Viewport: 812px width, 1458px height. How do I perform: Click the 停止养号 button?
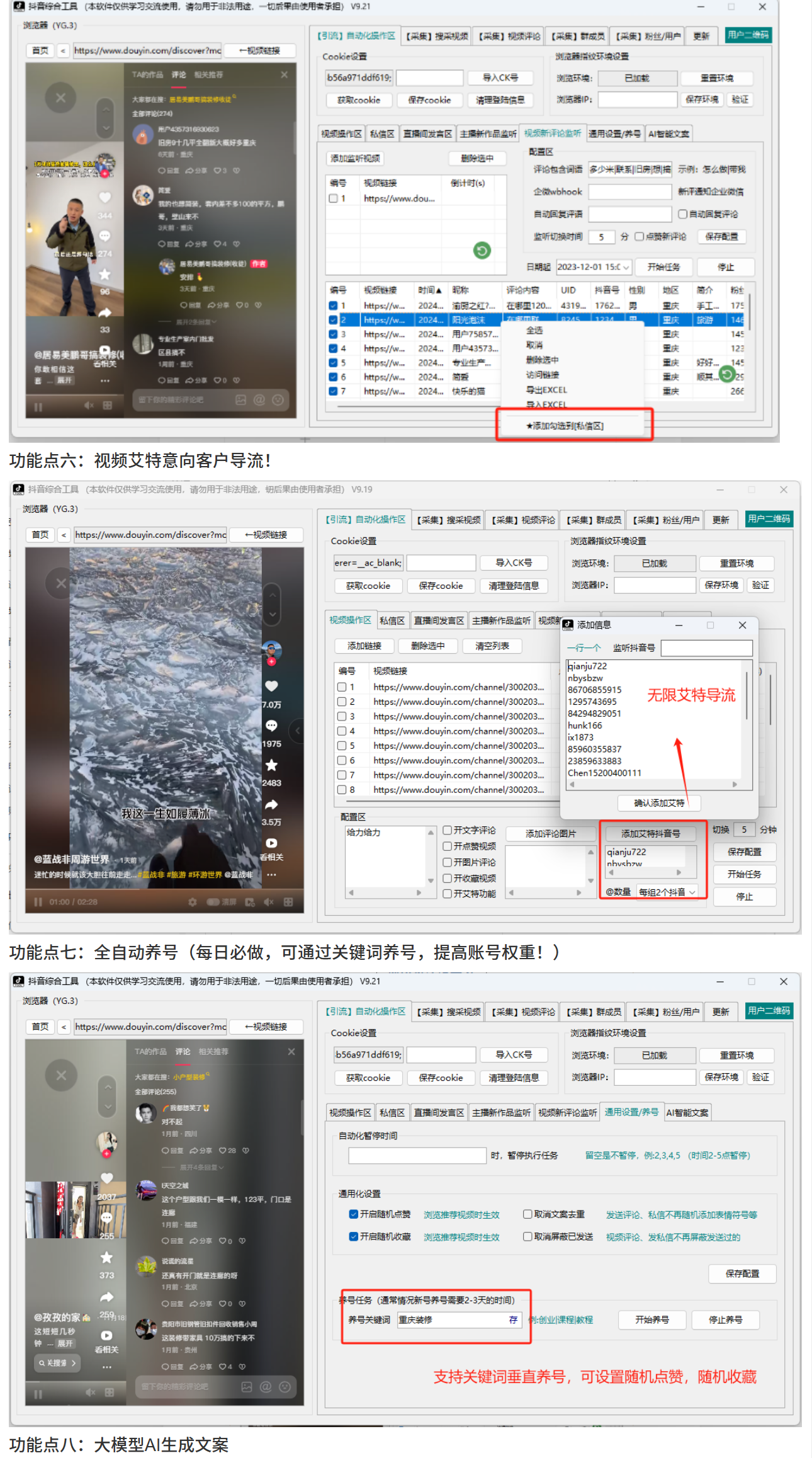point(726,1319)
